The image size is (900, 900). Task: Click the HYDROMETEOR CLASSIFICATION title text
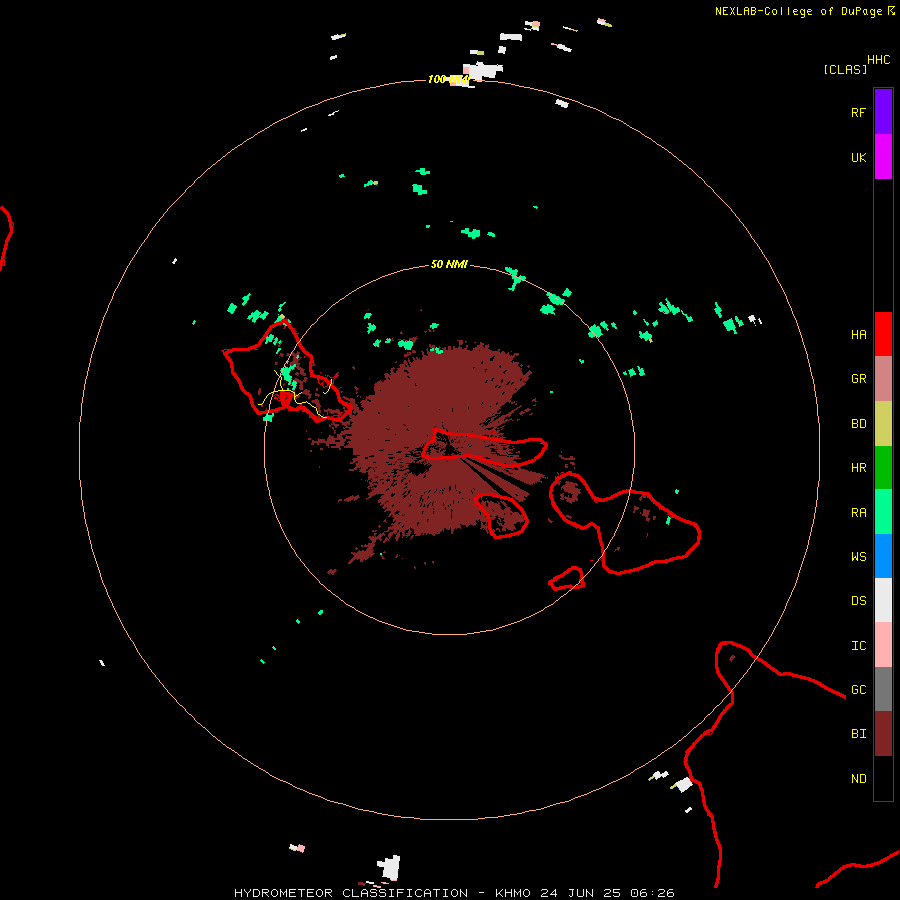click(351, 893)
